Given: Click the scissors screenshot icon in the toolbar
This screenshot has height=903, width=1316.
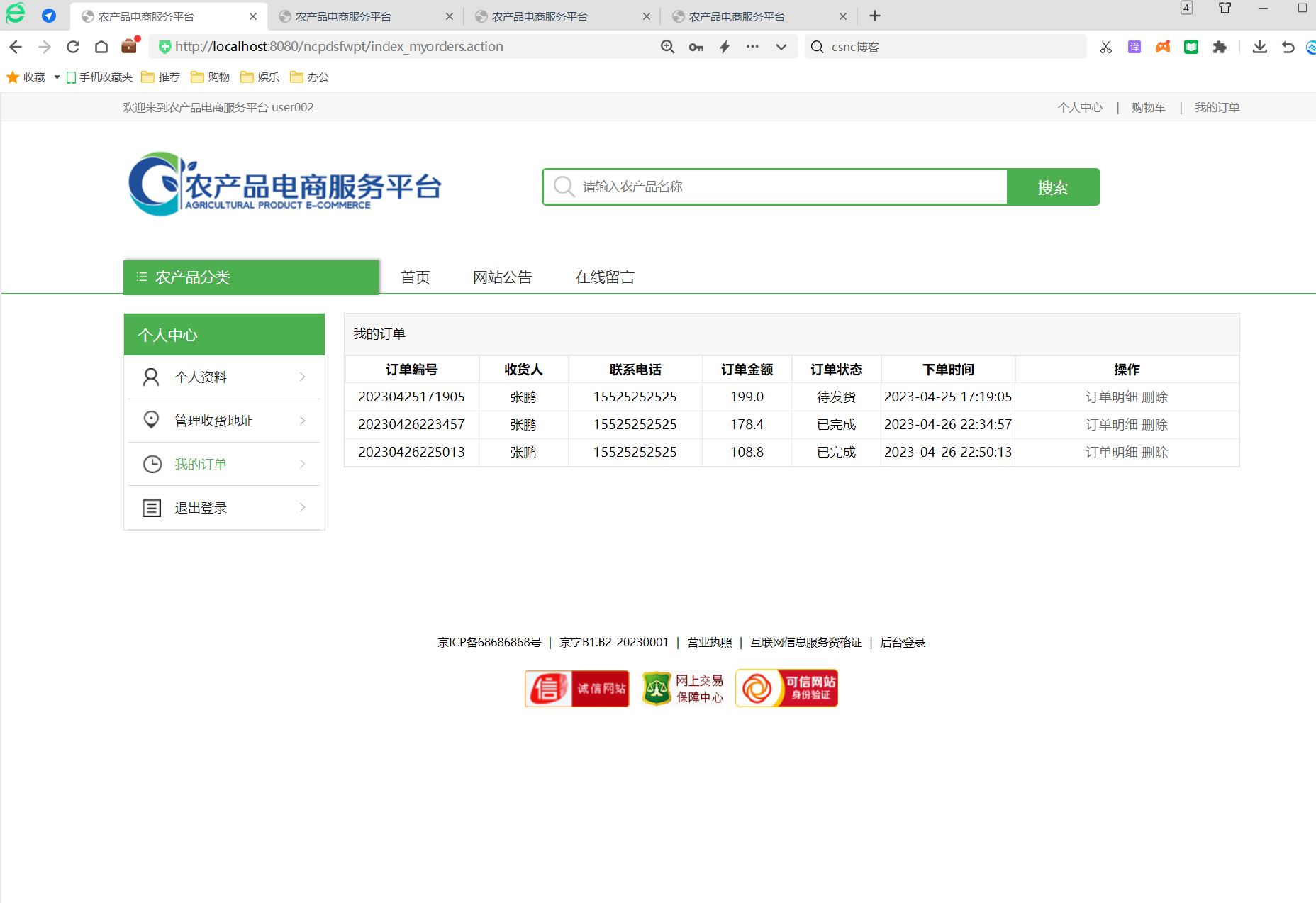Looking at the screenshot, I should [1105, 47].
